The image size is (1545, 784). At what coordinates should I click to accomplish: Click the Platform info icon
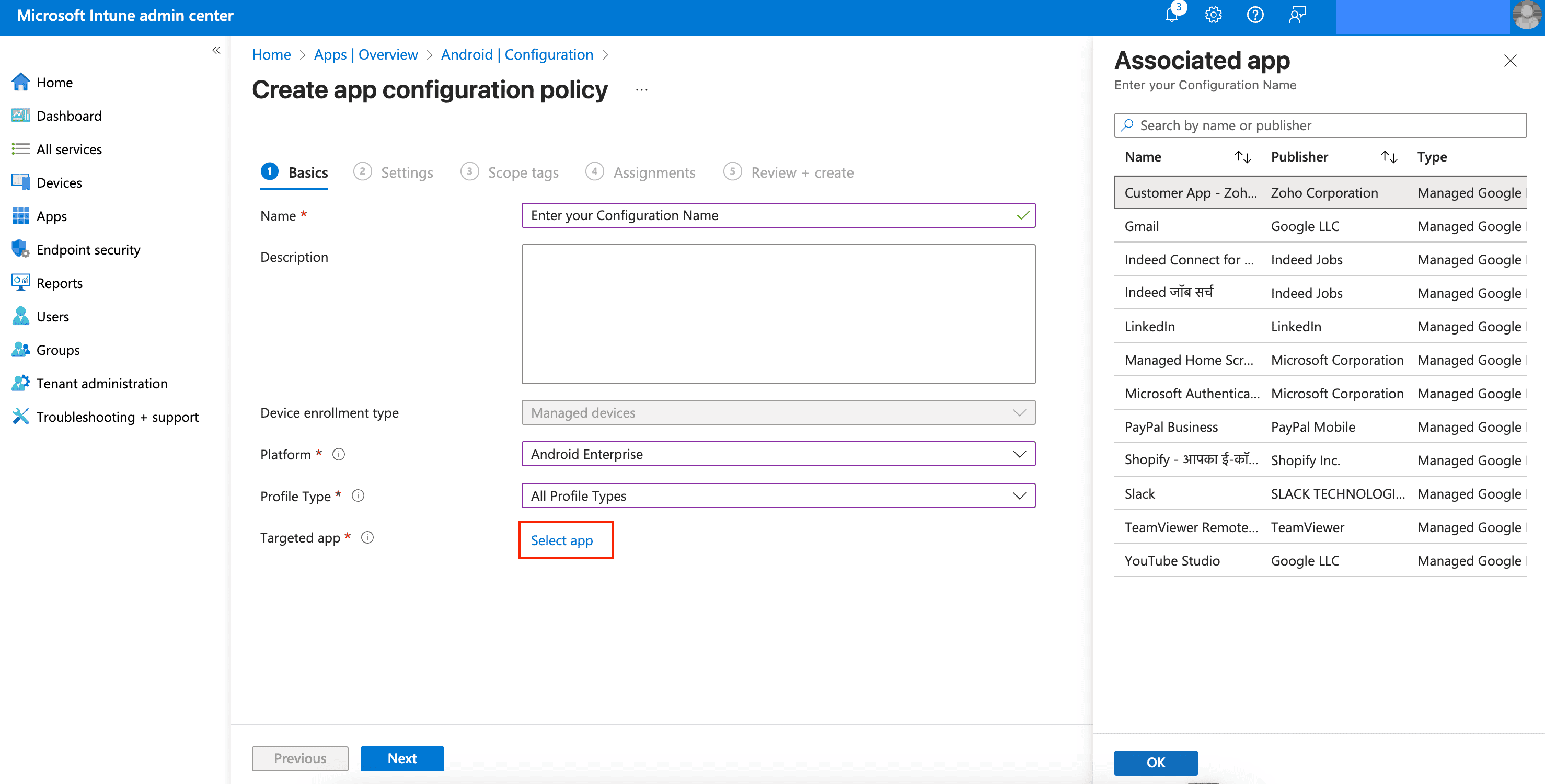338,454
